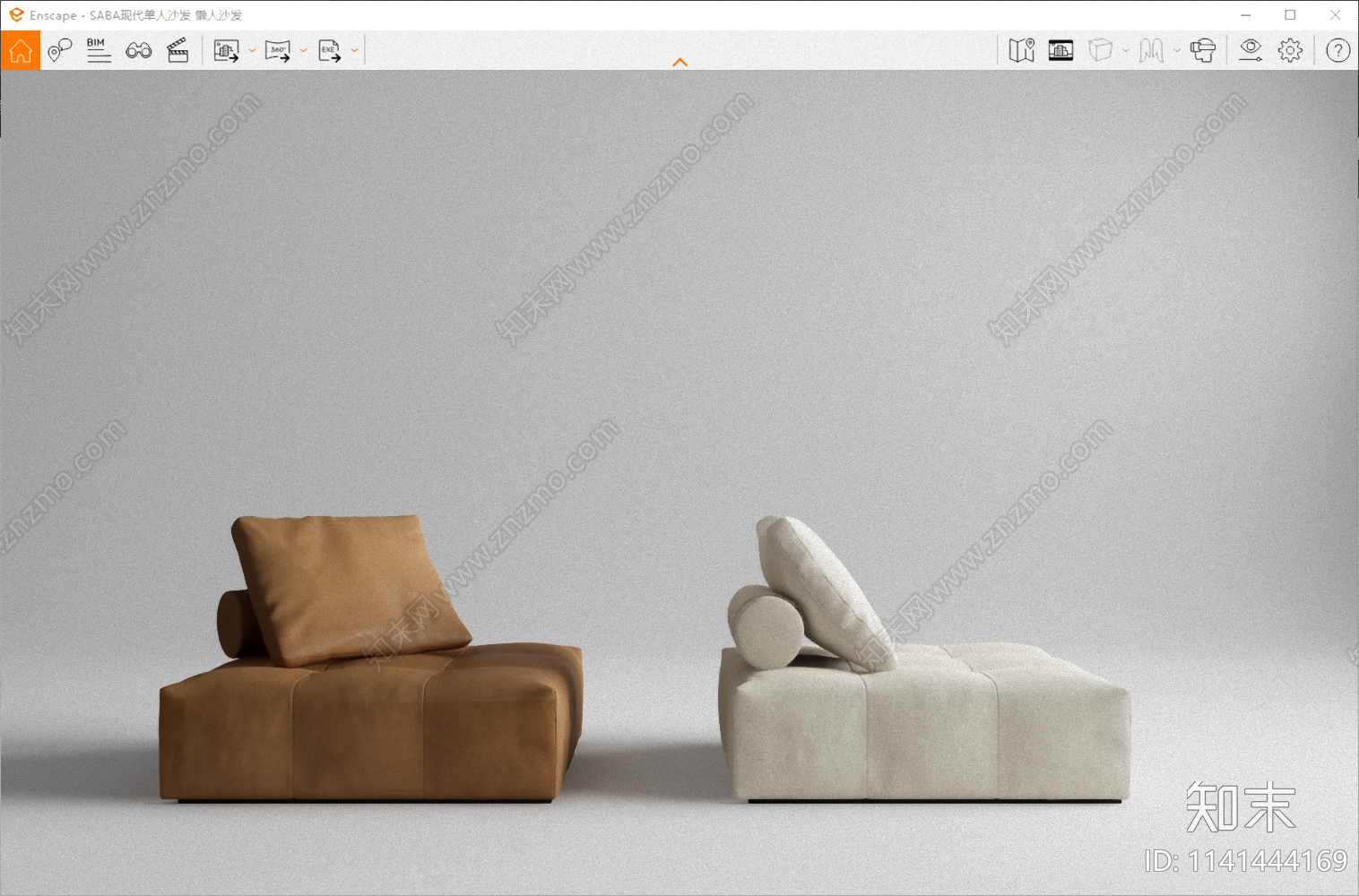Expand the projection mode dropdown arrow

coord(1177,51)
